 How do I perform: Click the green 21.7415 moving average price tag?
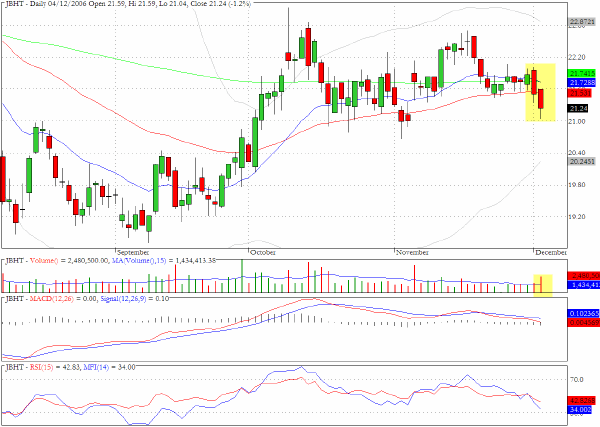pyautogui.click(x=582, y=73)
